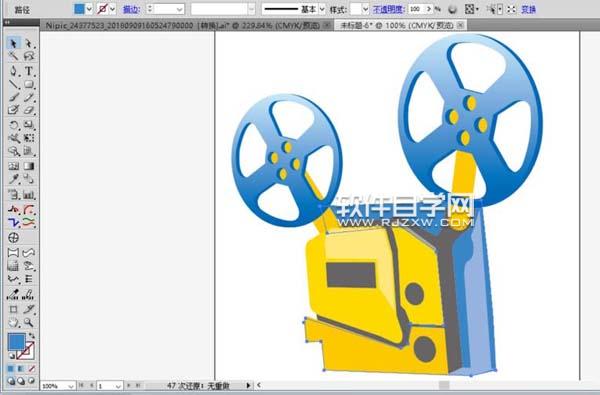Image resolution: width=600 pixels, height=395 pixels.
Task: Select the Blob Brush tool
Action: coord(13,110)
